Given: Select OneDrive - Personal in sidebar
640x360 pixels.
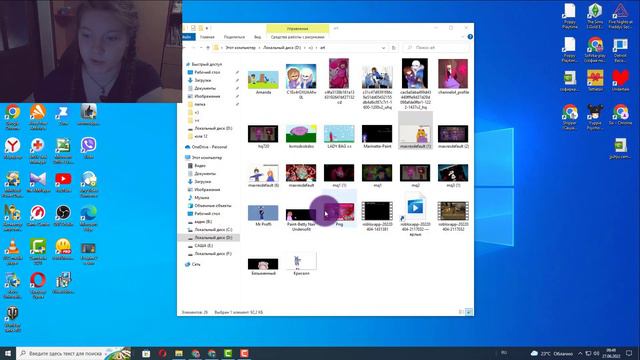Looking at the screenshot, I should (209, 147).
